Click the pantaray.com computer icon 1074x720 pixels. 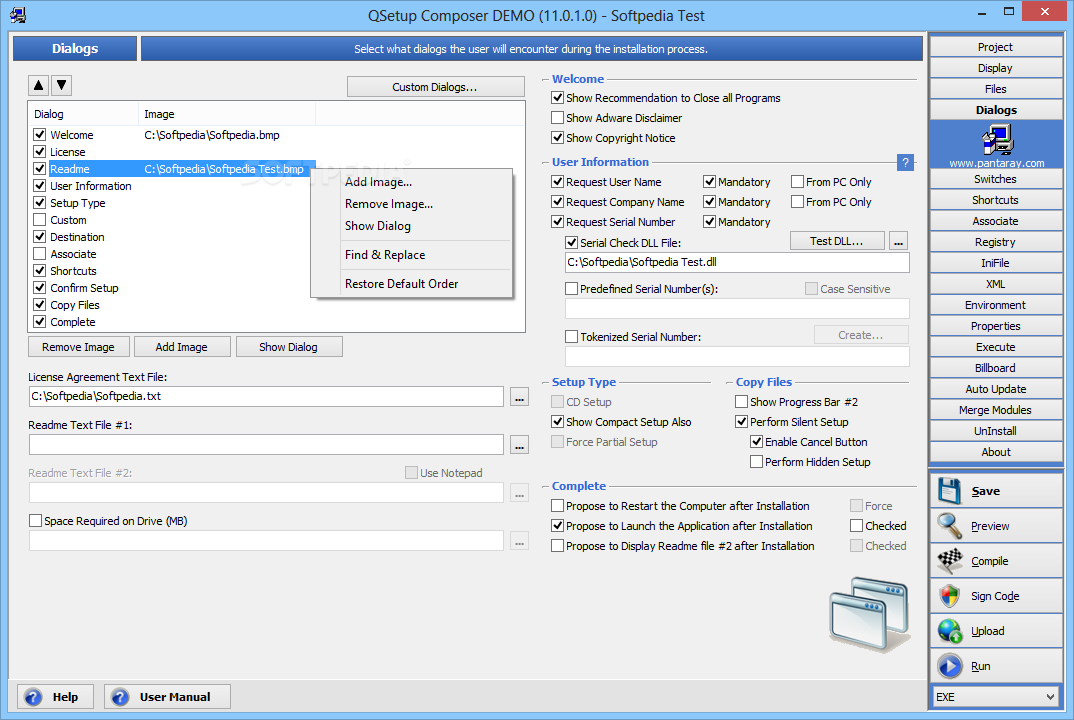click(x=997, y=140)
